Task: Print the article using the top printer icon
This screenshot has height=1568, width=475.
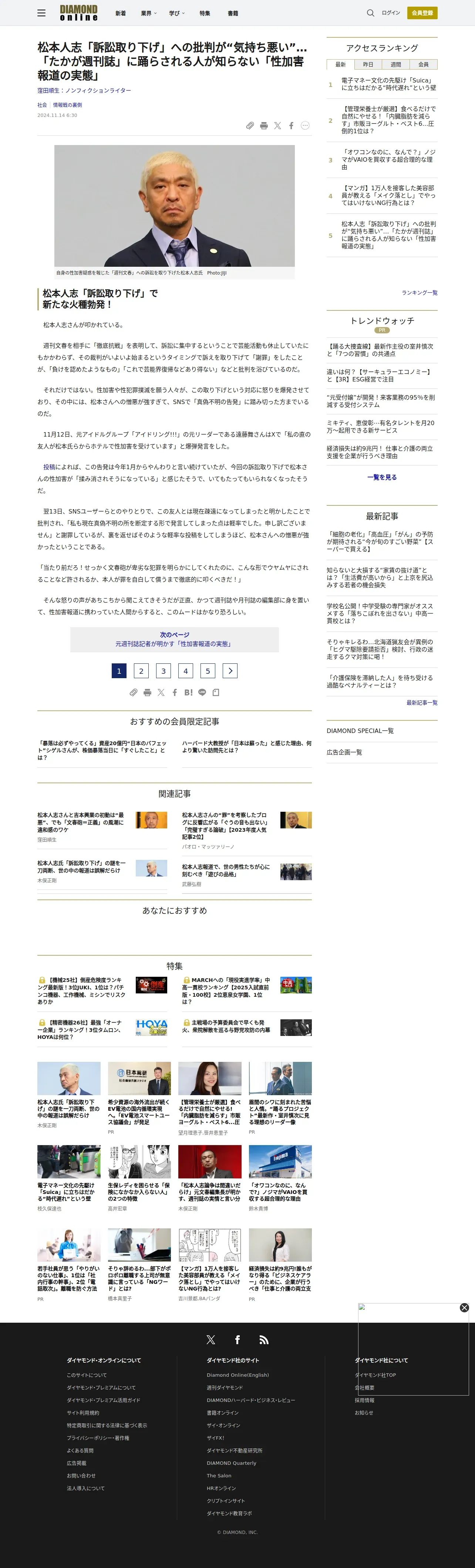Action: click(x=264, y=125)
